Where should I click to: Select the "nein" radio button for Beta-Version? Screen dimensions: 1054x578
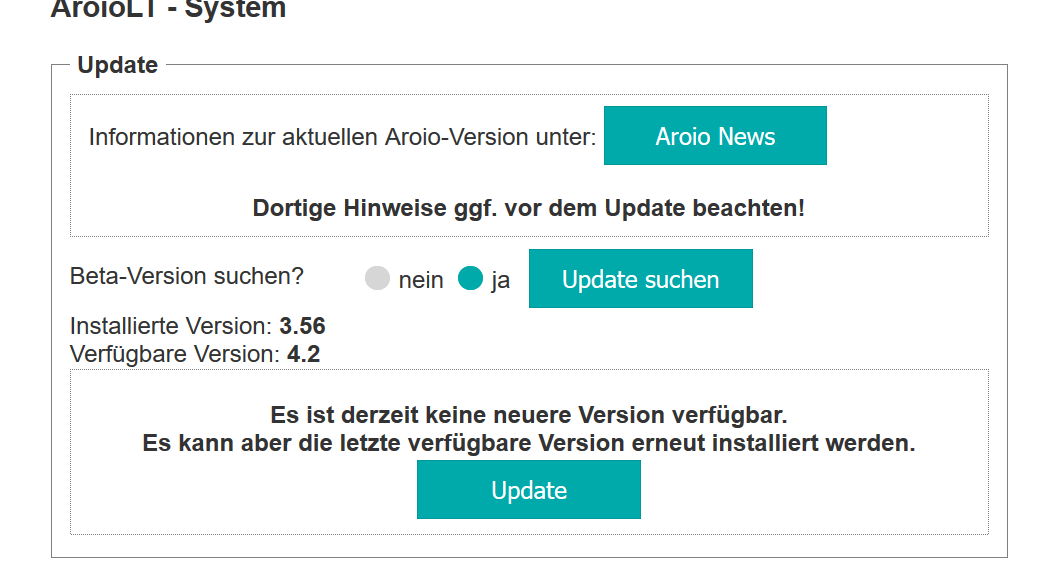[377, 279]
